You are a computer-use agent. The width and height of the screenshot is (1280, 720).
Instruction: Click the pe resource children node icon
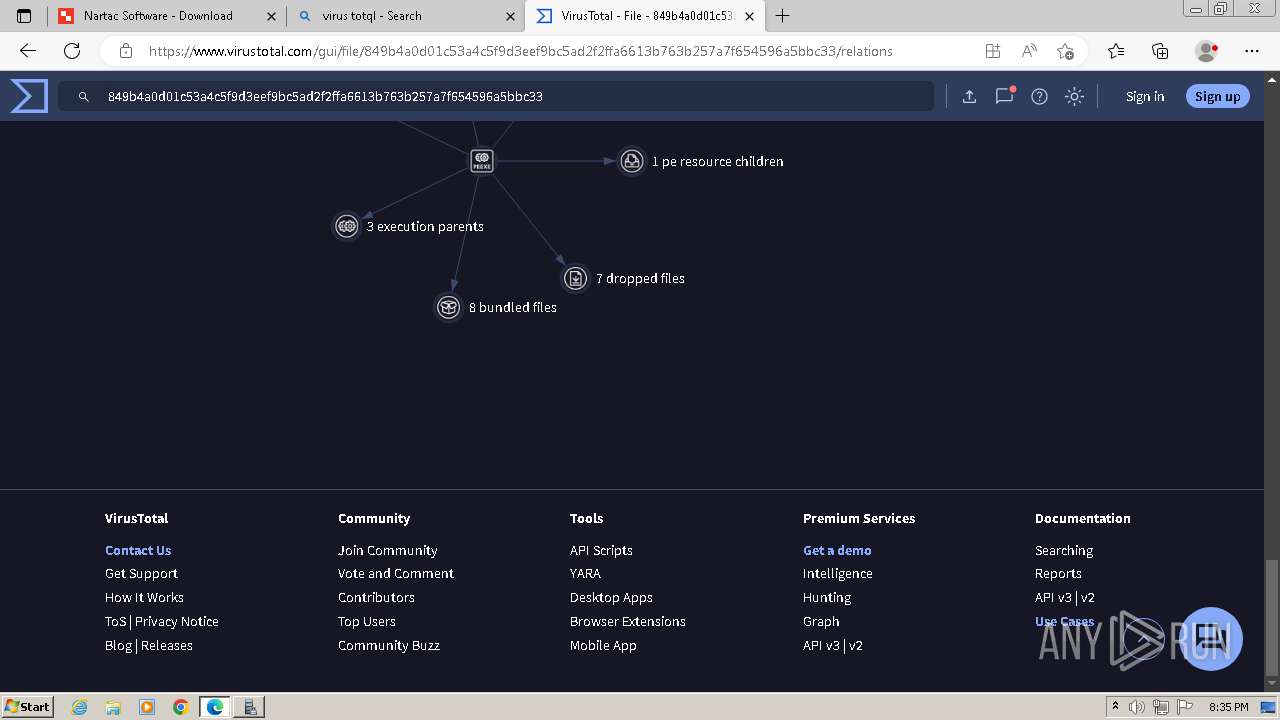coord(631,160)
